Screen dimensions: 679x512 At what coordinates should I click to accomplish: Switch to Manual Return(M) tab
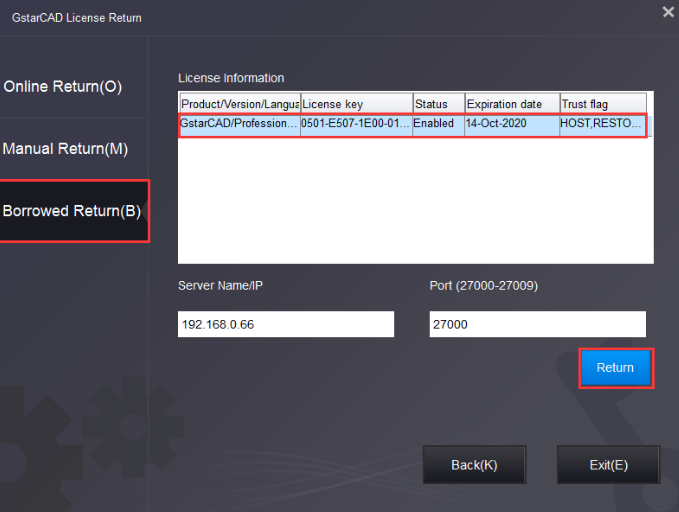click(74, 149)
